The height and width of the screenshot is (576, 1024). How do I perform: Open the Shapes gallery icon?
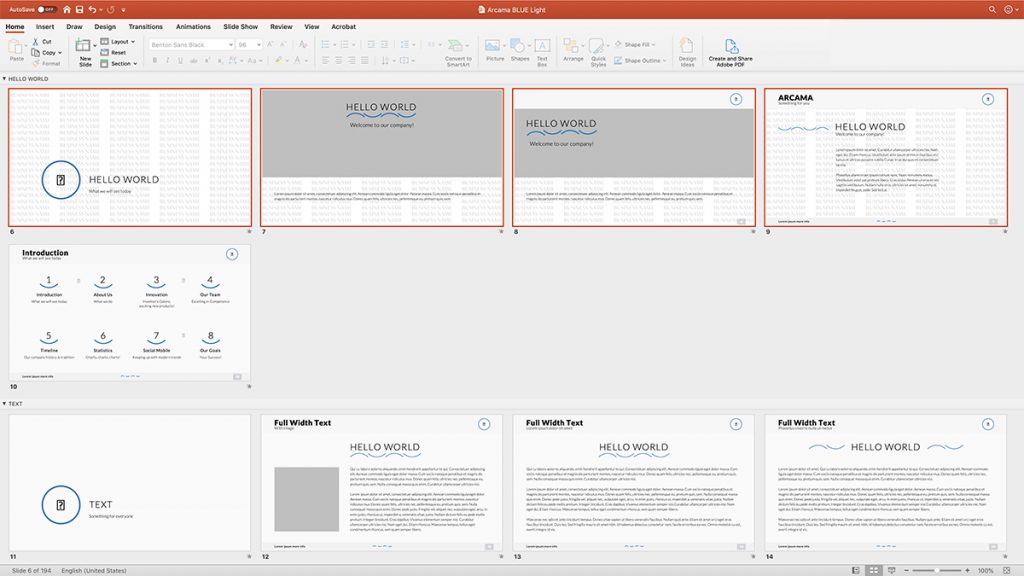(517, 43)
